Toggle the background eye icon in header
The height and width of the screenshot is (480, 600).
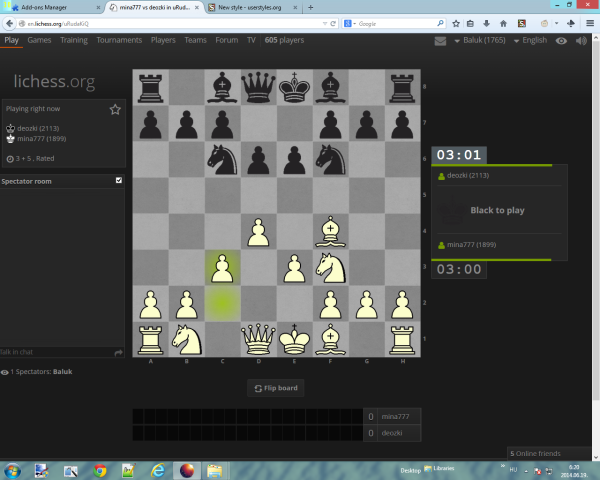pos(561,41)
